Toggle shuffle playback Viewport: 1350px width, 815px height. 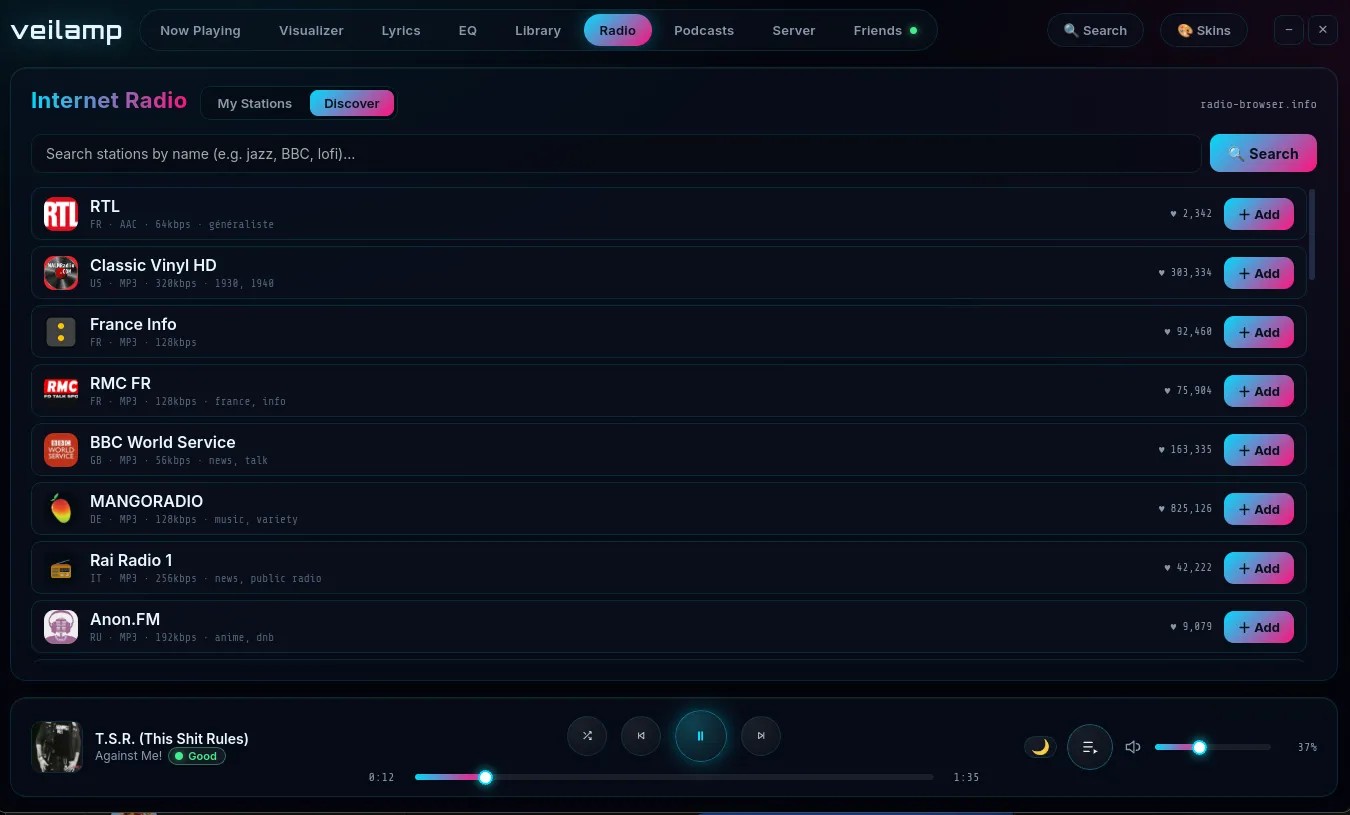[x=587, y=736]
